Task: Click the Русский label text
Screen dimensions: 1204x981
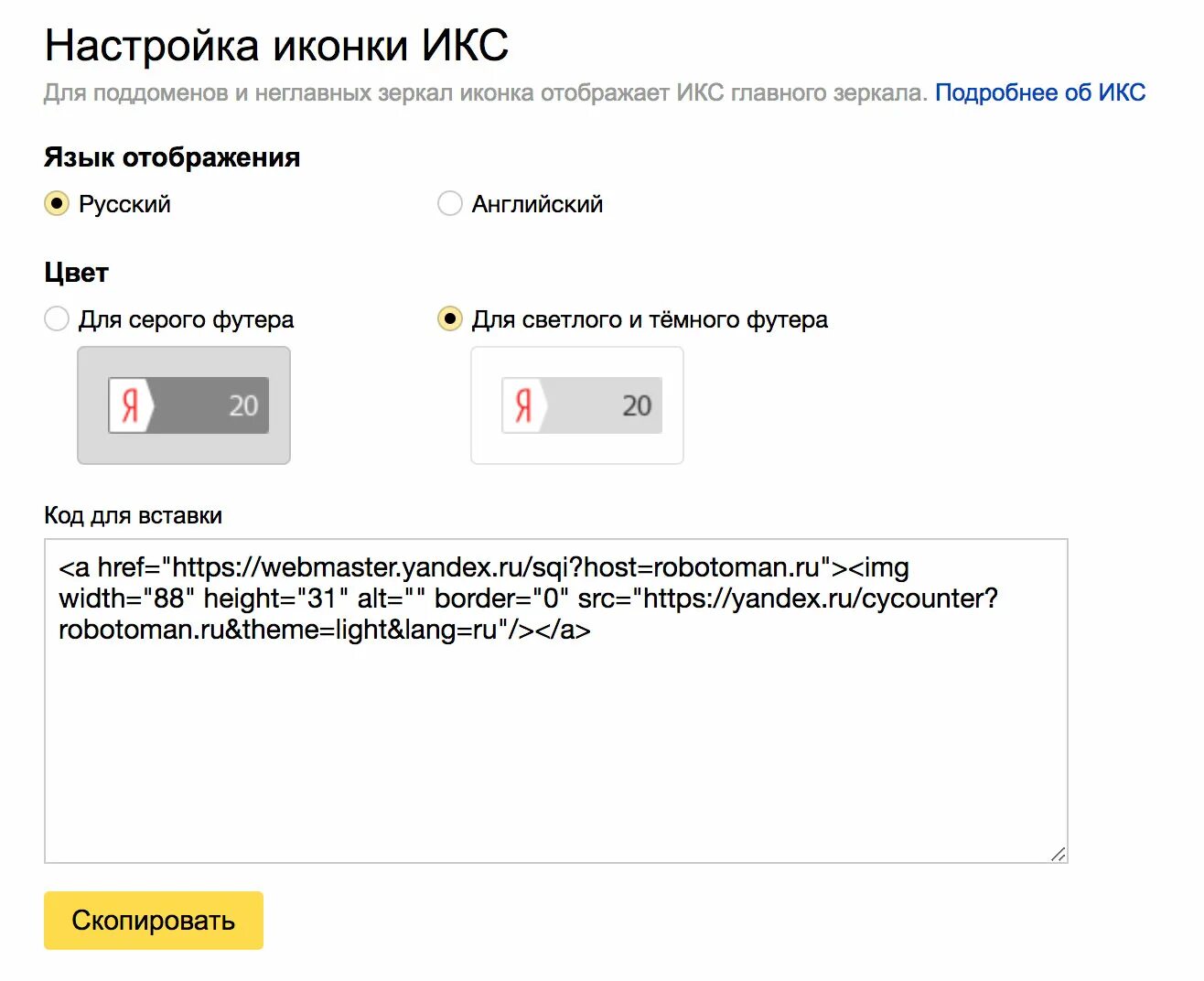Action: (x=124, y=204)
